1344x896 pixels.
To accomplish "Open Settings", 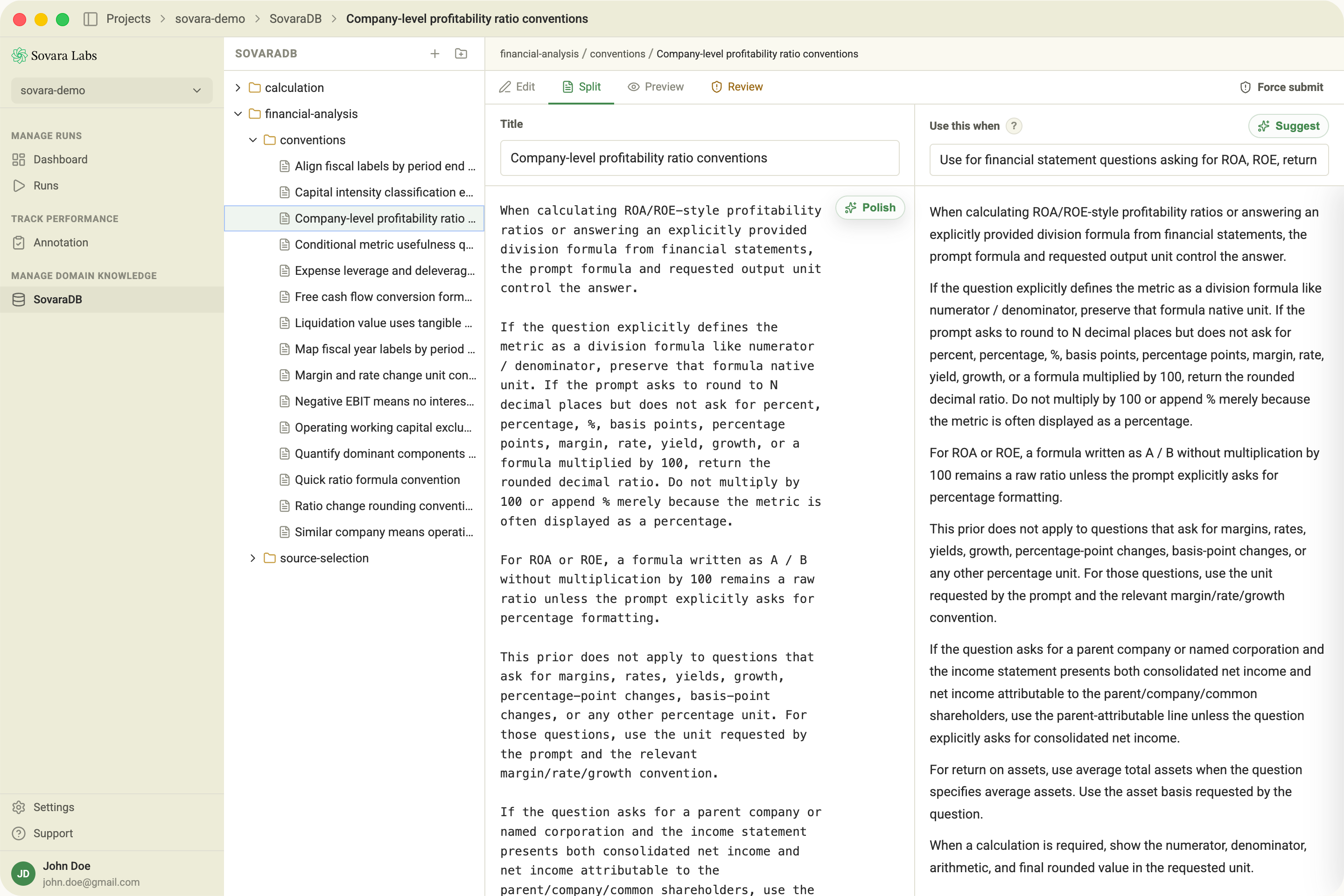I will tap(112, 807).
